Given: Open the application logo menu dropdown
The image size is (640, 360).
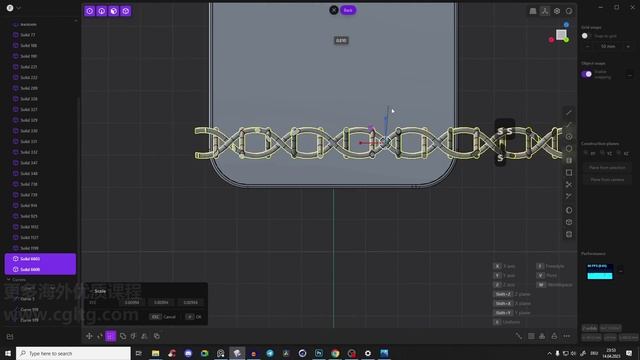Looking at the screenshot, I should click(x=13, y=8).
